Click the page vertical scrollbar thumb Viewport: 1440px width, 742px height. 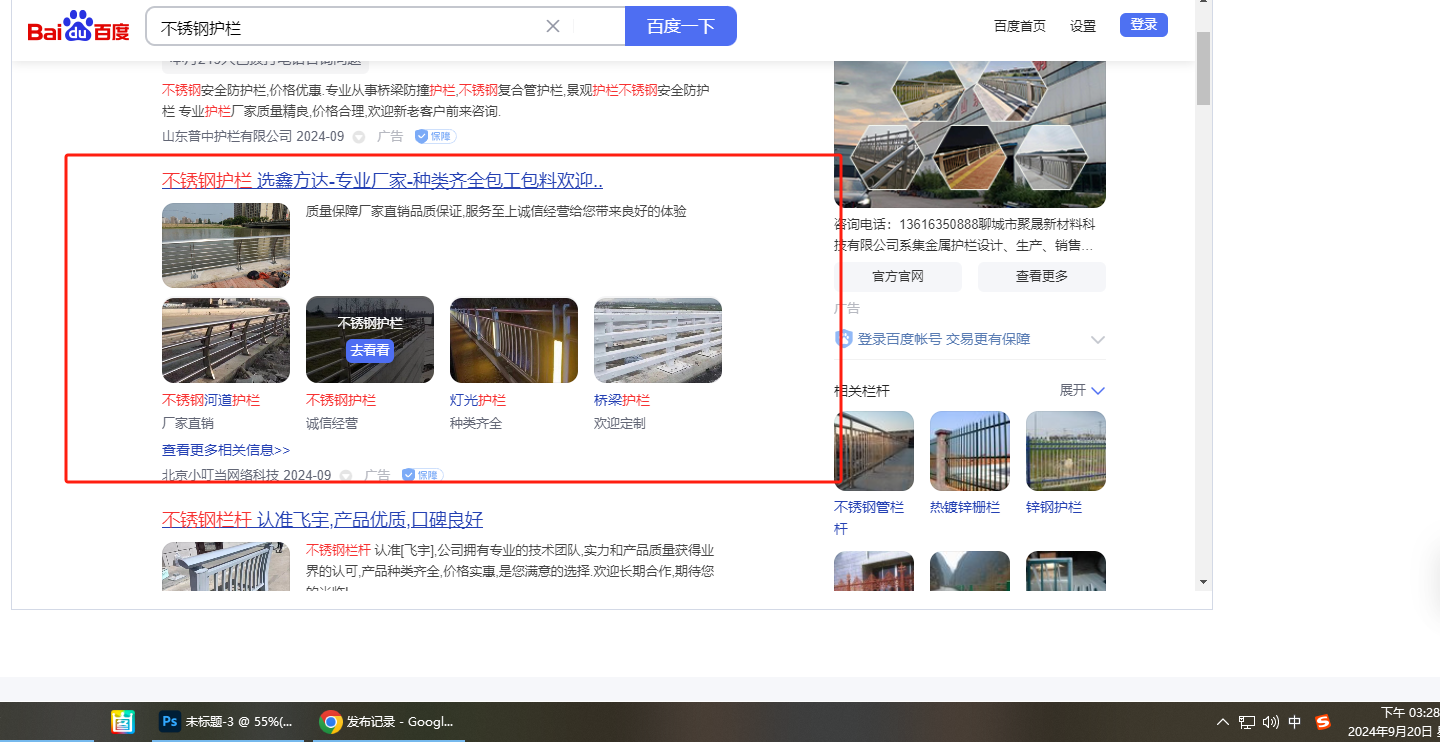pos(1203,68)
